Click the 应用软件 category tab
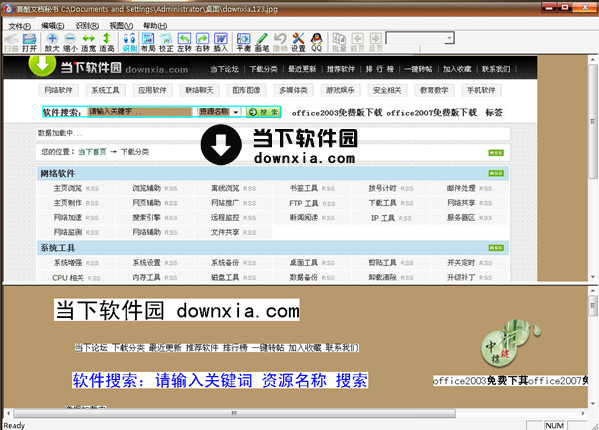599x430 pixels. point(152,90)
